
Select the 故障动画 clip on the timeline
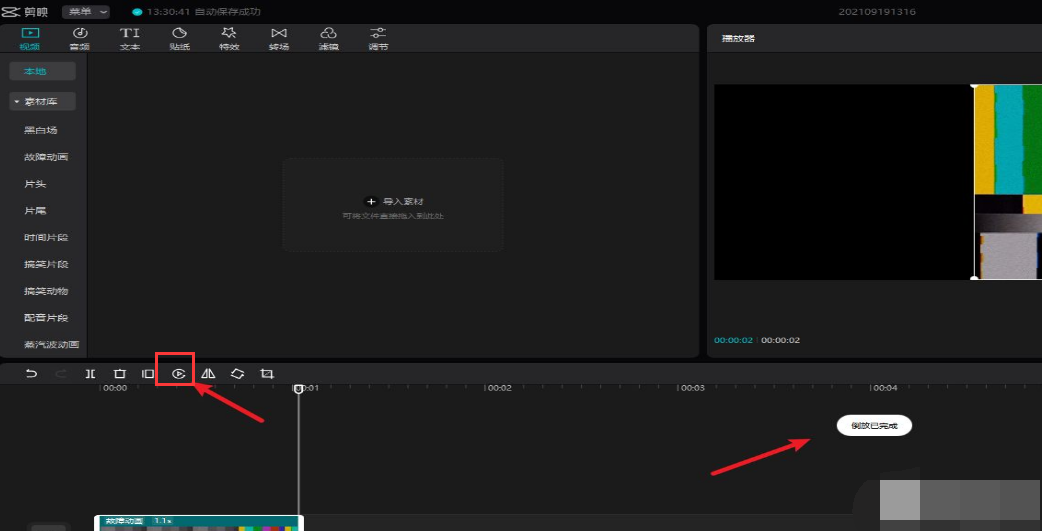[x=198, y=523]
